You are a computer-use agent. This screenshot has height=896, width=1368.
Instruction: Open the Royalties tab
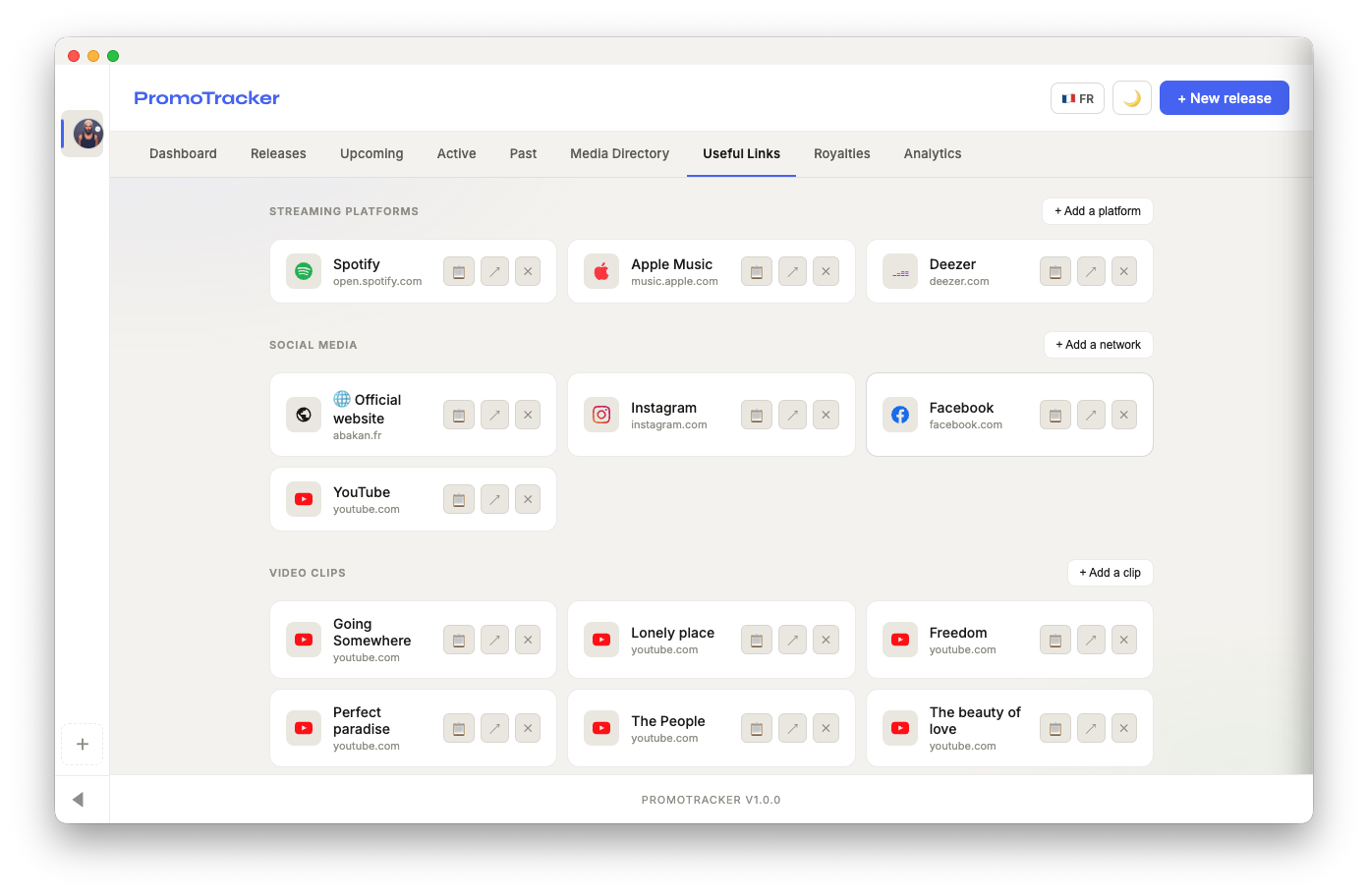(841, 154)
